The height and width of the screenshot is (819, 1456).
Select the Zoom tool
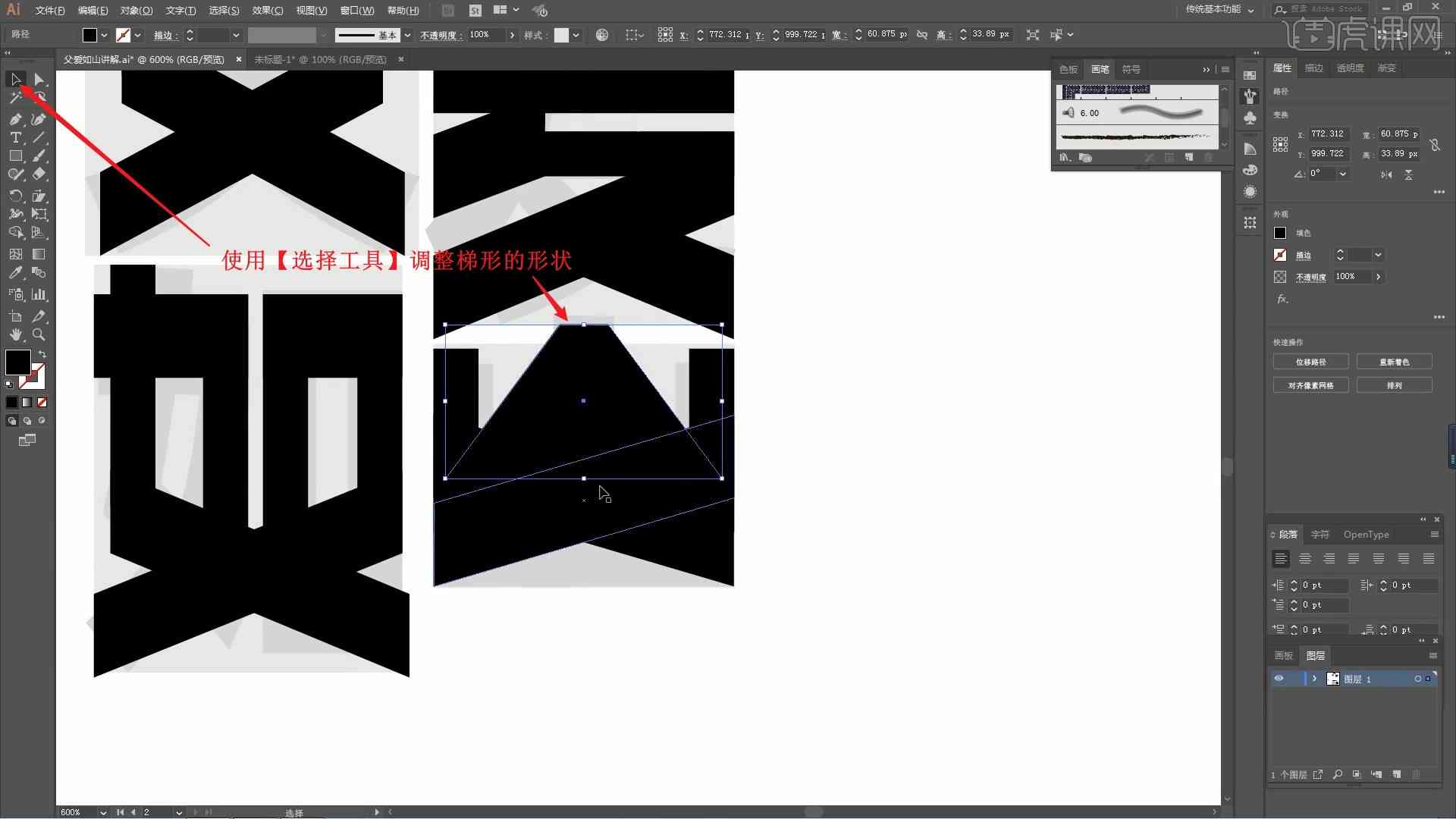(39, 334)
